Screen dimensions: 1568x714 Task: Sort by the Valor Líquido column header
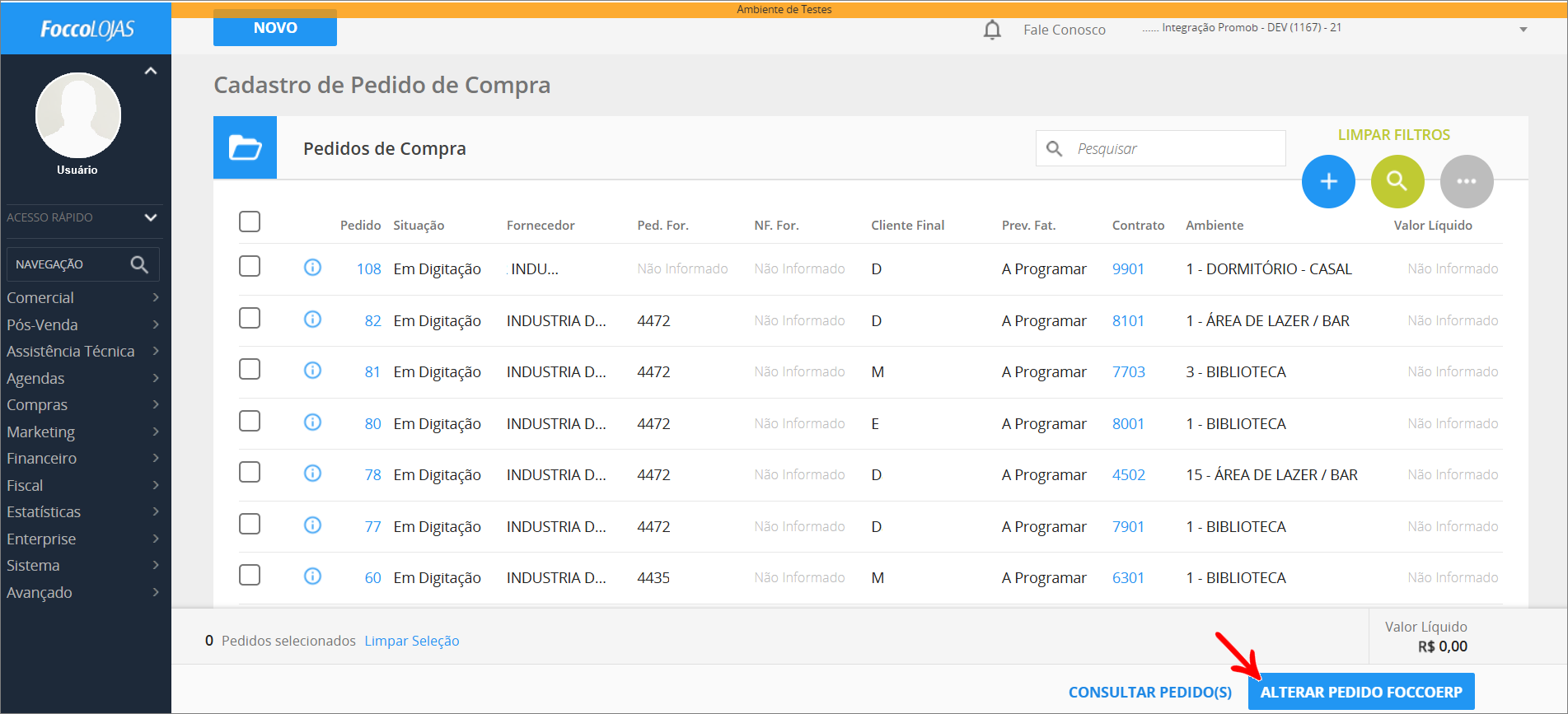point(1433,225)
